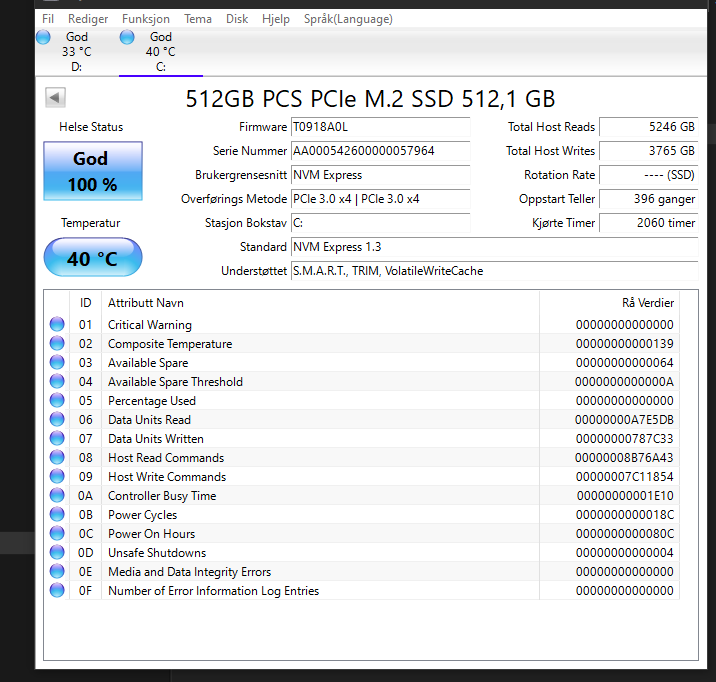Click the C: drive blue status orb
716x682 pixels.
pos(127,37)
